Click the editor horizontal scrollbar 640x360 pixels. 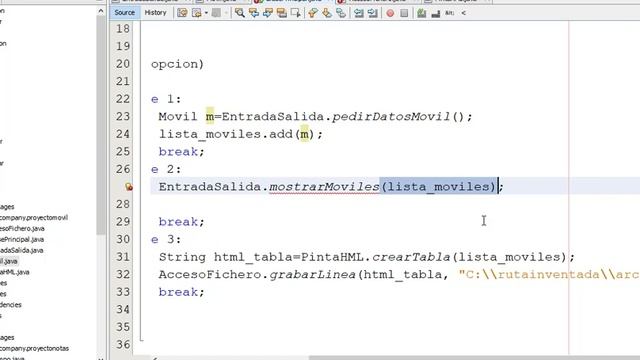pyautogui.click(x=473, y=358)
